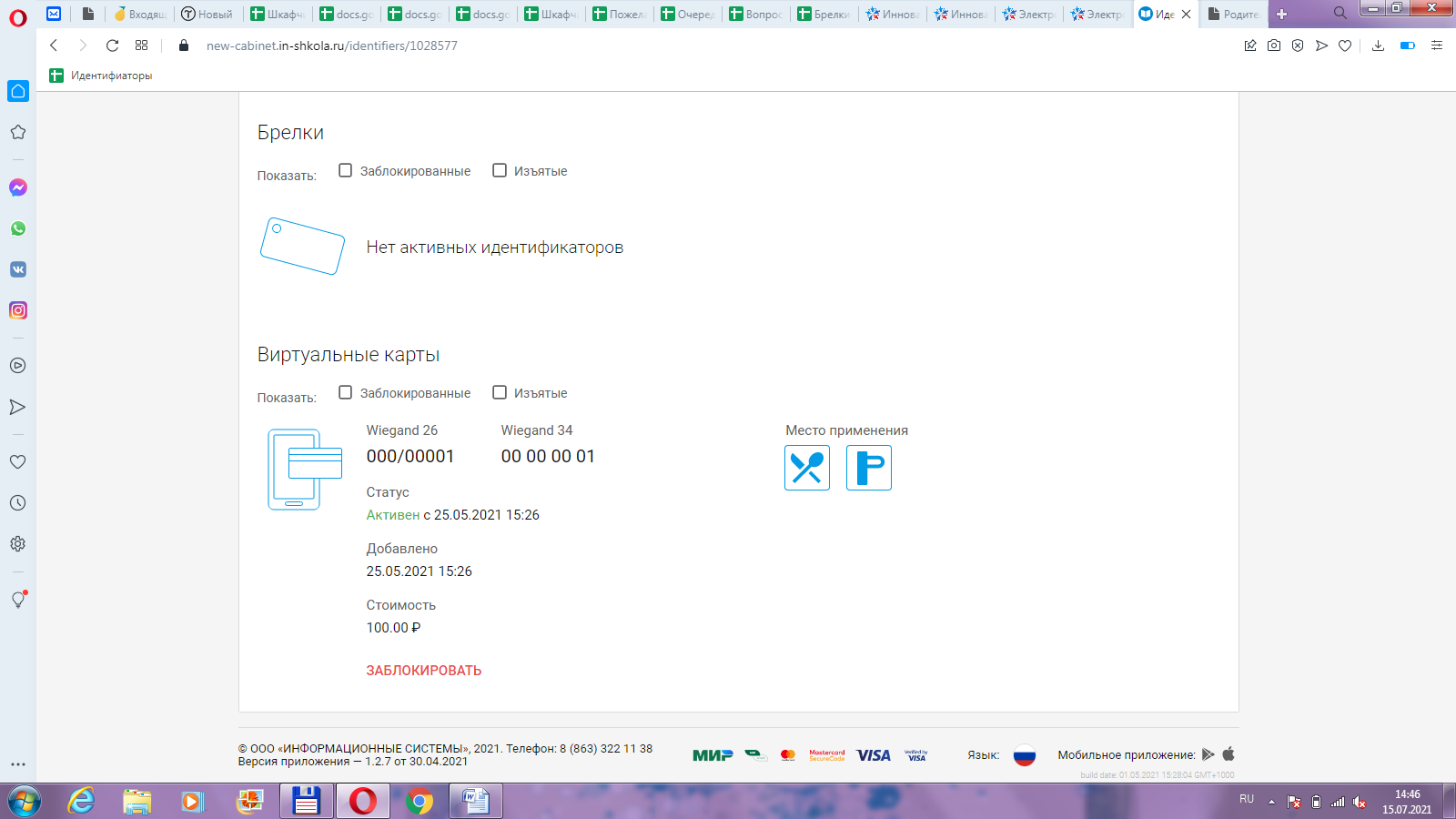
Task: Search open tabs magnifier icon
Action: pos(1340,14)
